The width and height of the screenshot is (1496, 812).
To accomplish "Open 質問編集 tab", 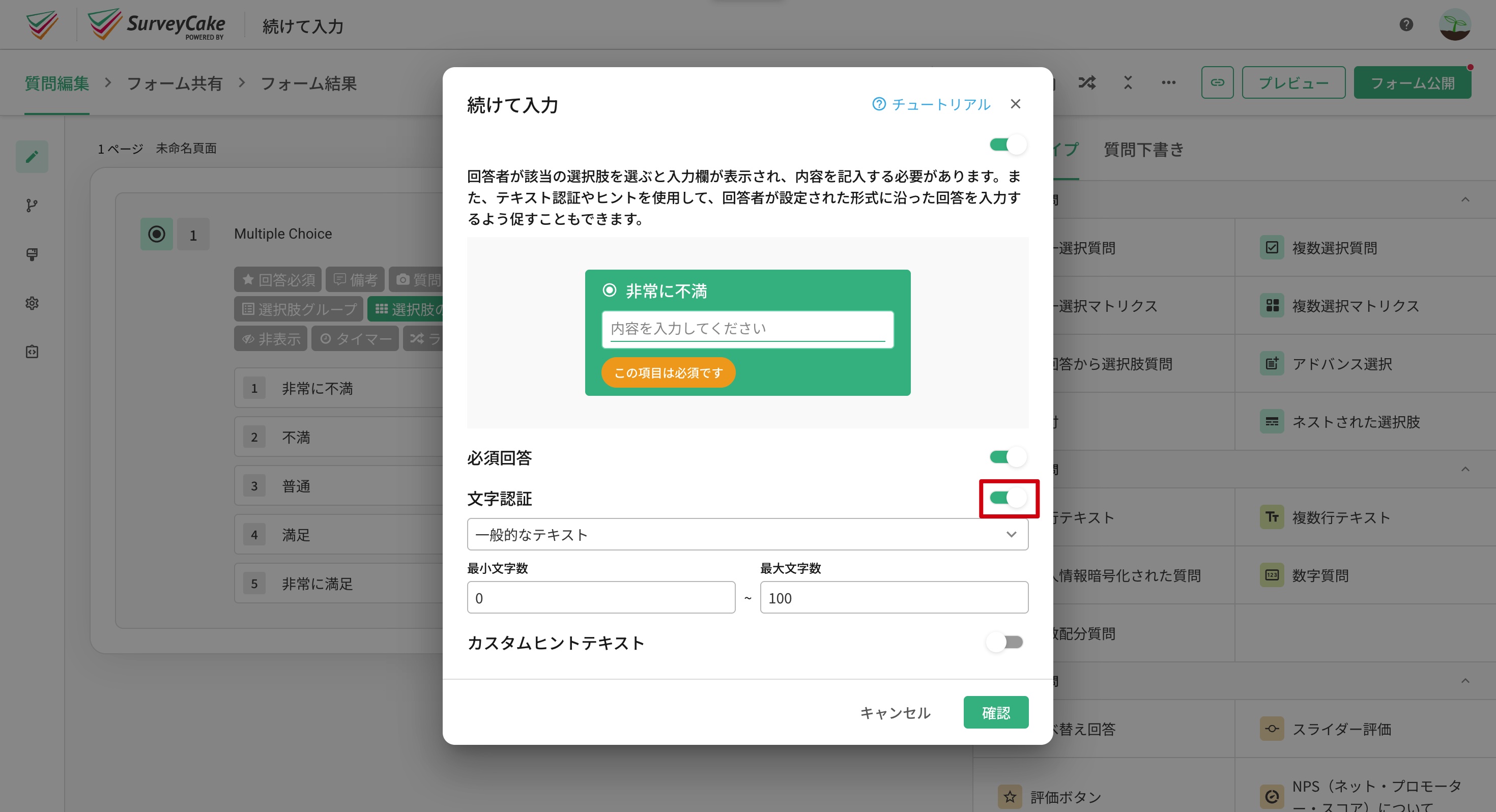I will [x=57, y=83].
